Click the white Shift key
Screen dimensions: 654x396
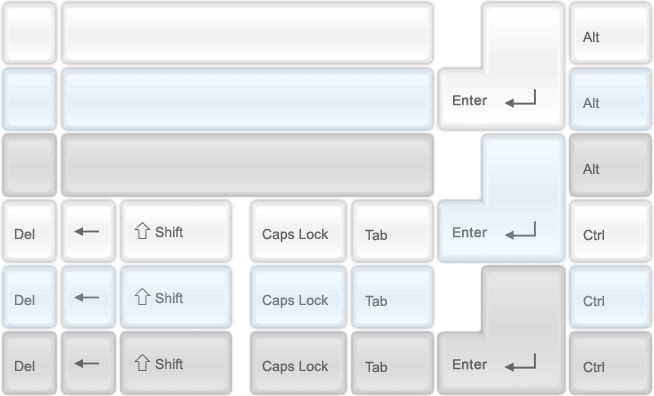click(x=176, y=231)
